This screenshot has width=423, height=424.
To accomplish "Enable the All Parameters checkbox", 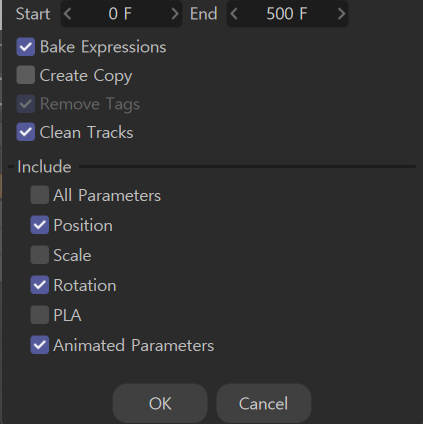I will point(40,195).
